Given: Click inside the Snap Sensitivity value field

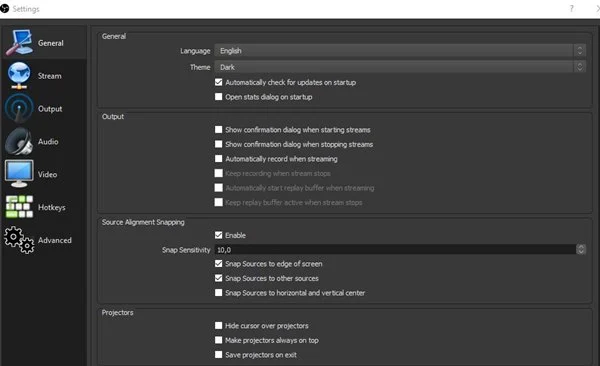Looking at the screenshot, I should tap(395, 250).
